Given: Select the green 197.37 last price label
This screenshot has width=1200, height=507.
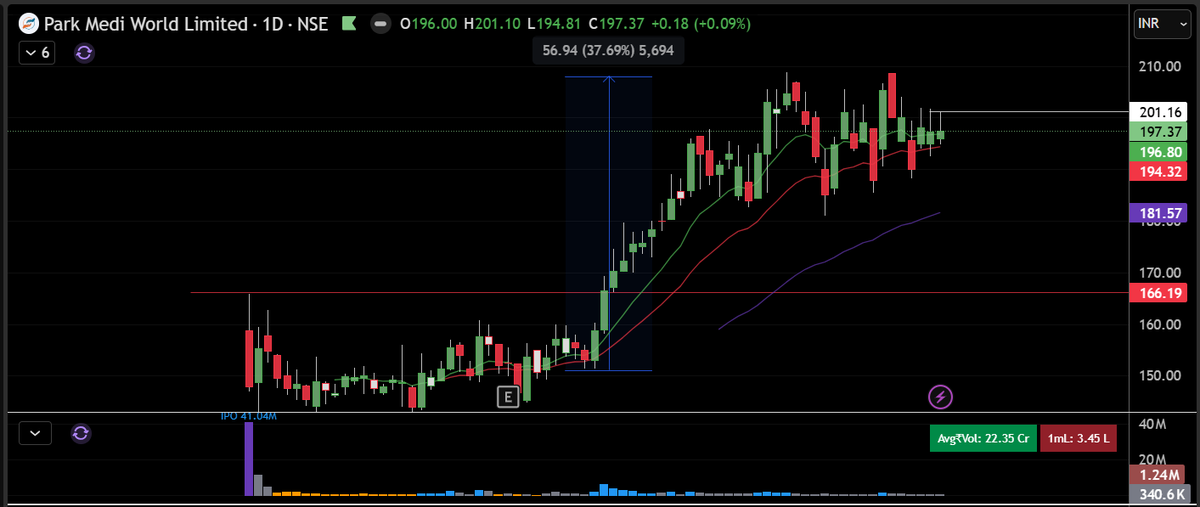Looking at the screenshot, I should point(1156,131).
